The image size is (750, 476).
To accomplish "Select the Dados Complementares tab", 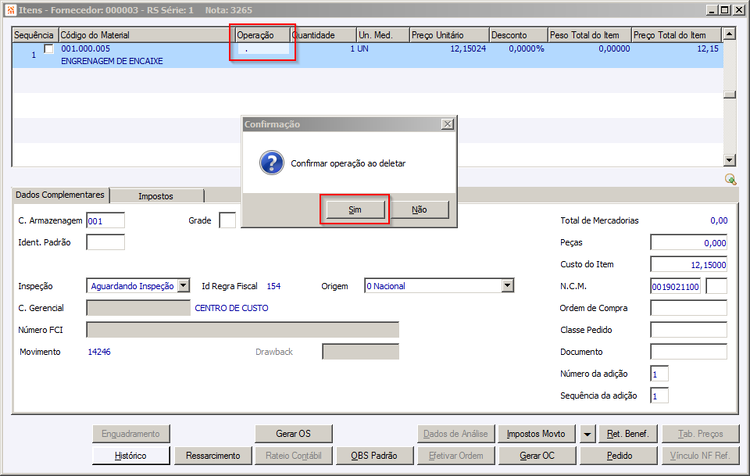I will [60, 195].
